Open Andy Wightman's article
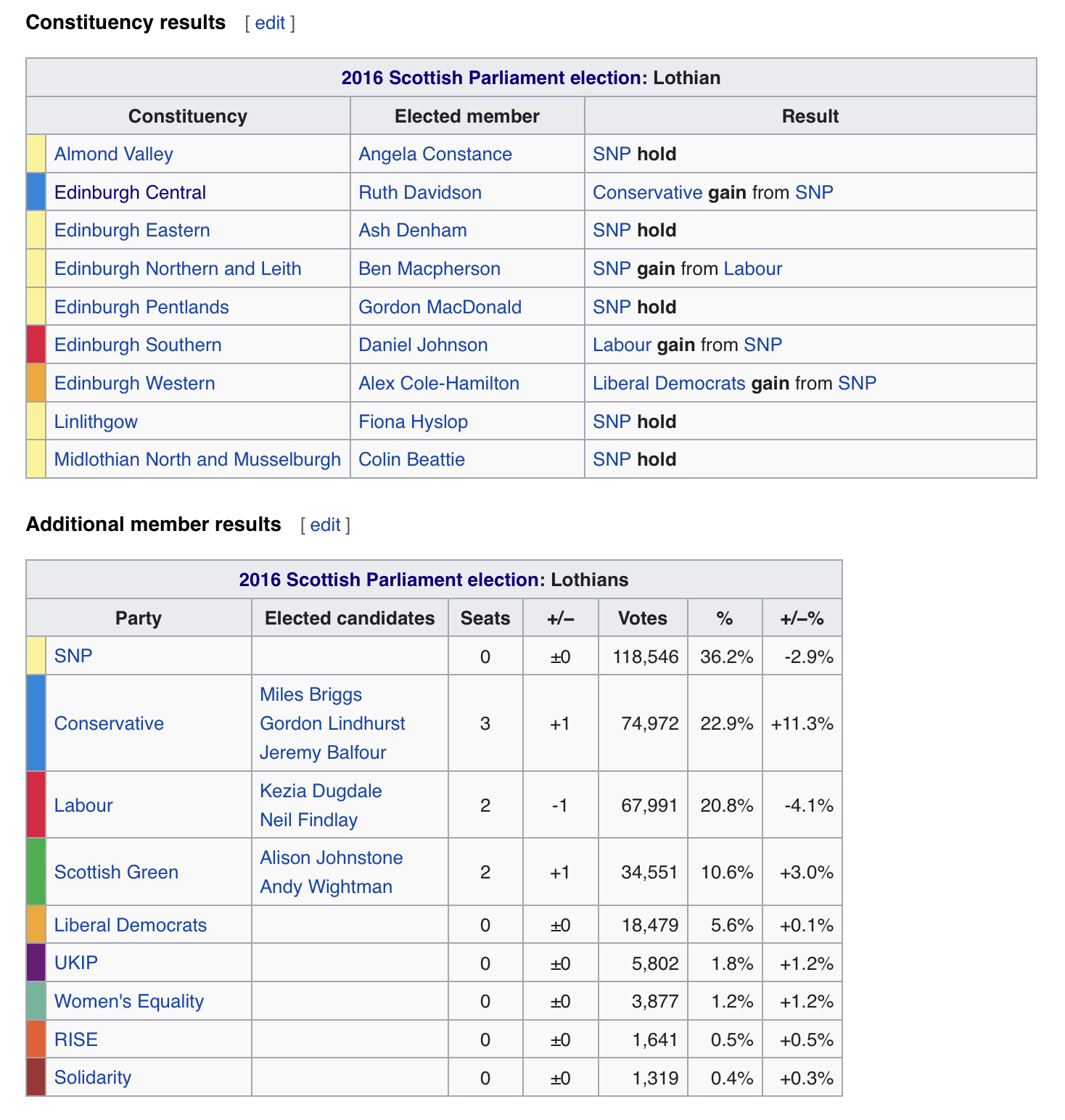1065x1120 pixels. 326,886
